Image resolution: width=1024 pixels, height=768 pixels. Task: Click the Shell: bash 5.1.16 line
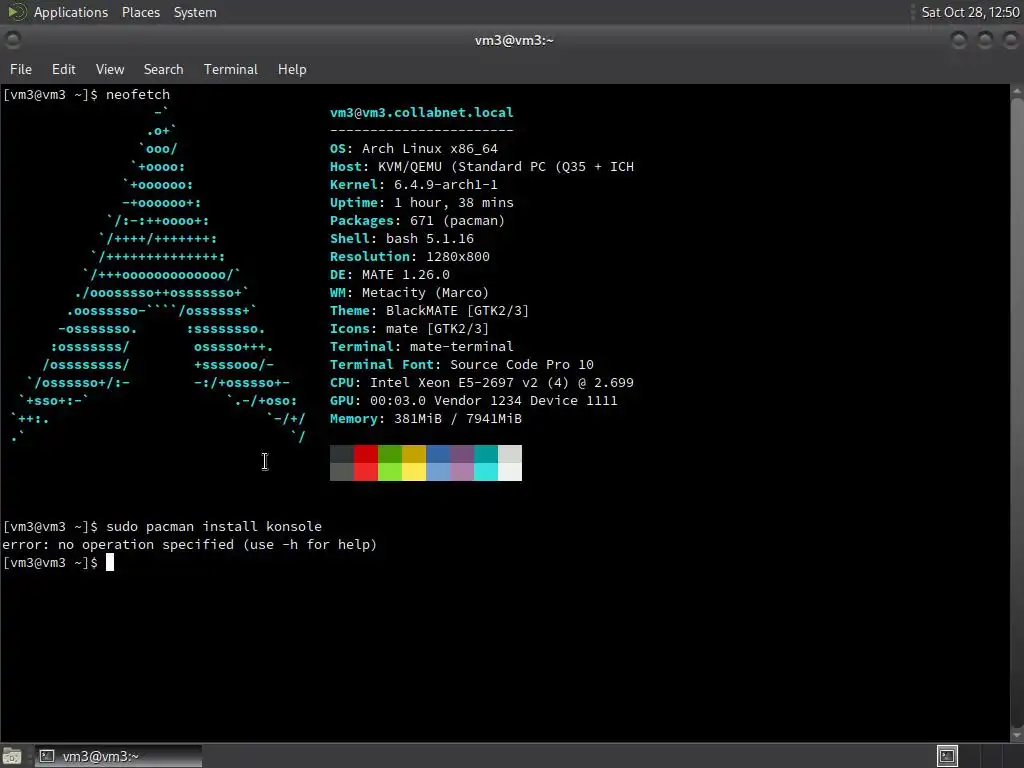(402, 238)
